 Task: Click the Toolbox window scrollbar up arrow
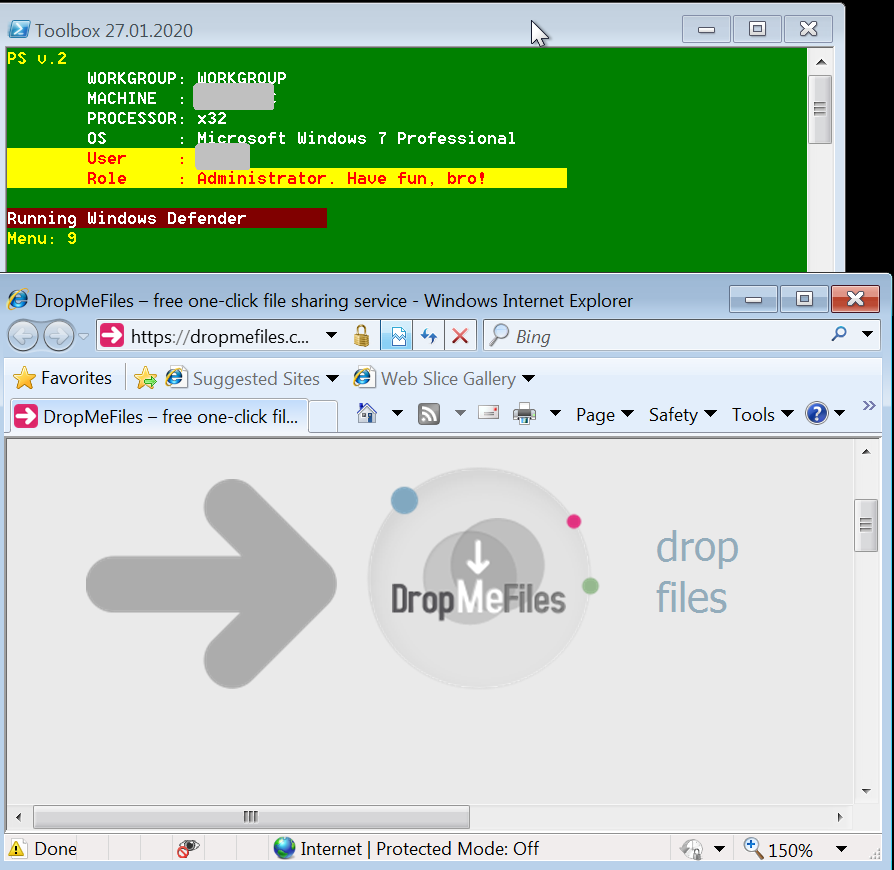821,62
